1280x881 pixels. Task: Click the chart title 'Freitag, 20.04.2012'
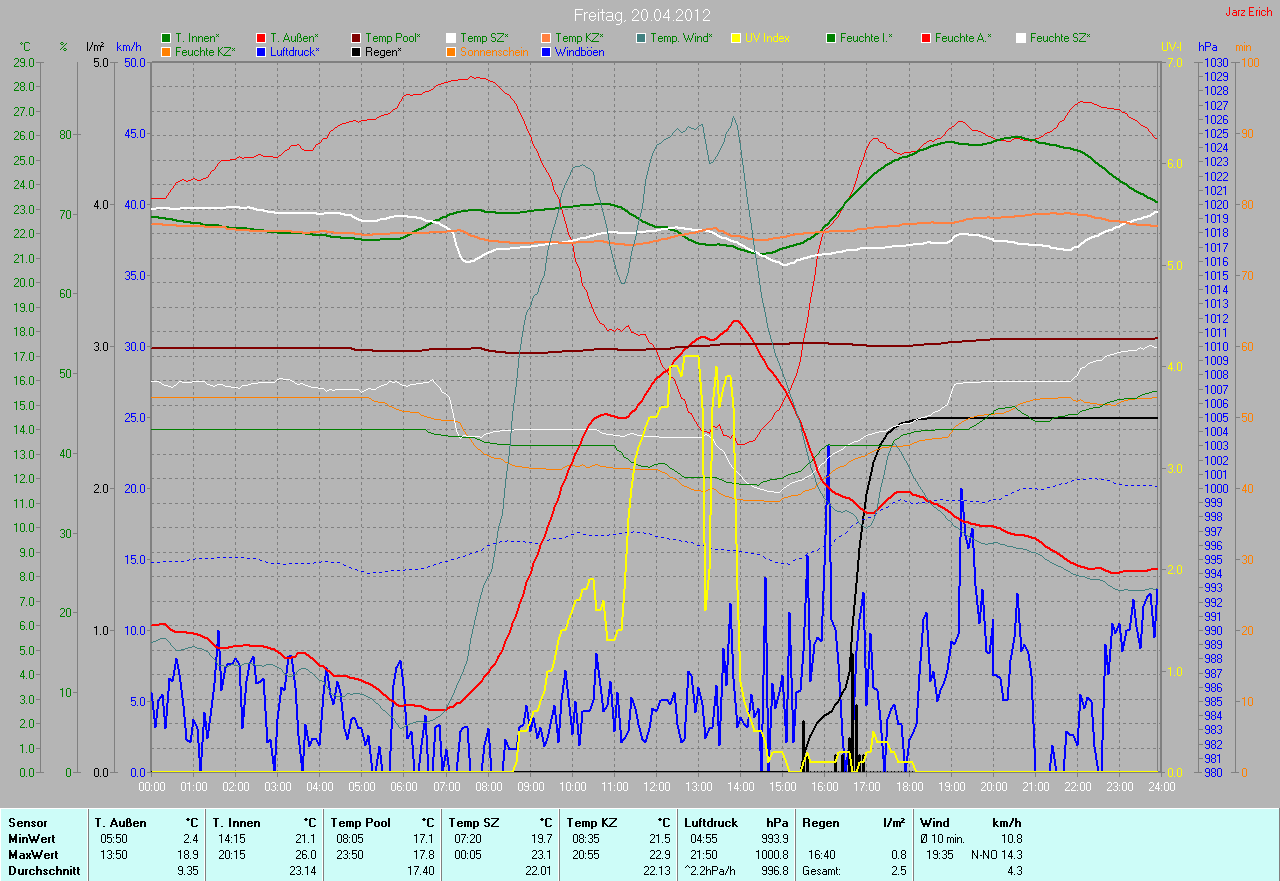click(642, 16)
